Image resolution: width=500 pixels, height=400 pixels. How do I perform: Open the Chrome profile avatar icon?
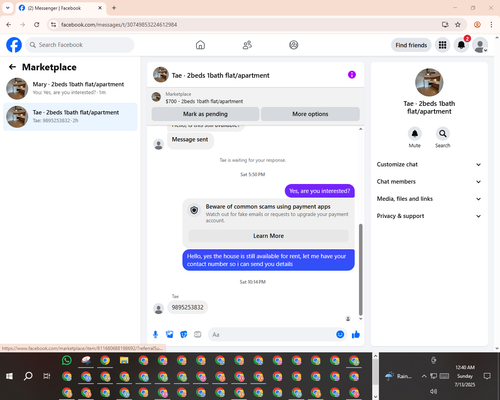477,25
